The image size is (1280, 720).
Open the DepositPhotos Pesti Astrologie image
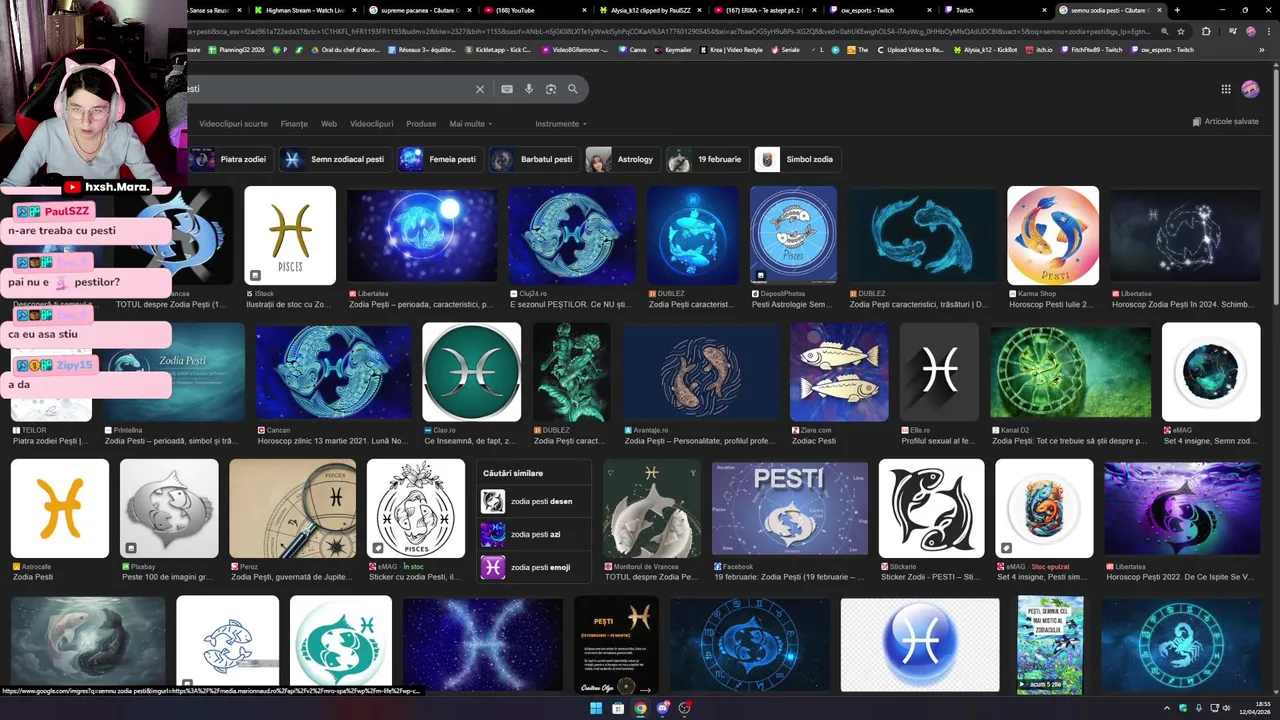point(793,235)
